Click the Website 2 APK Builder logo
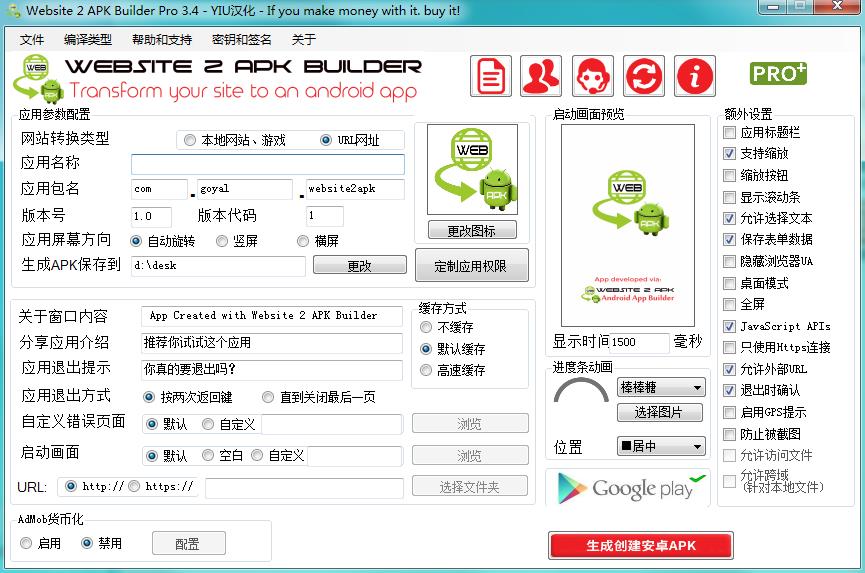 click(218, 80)
